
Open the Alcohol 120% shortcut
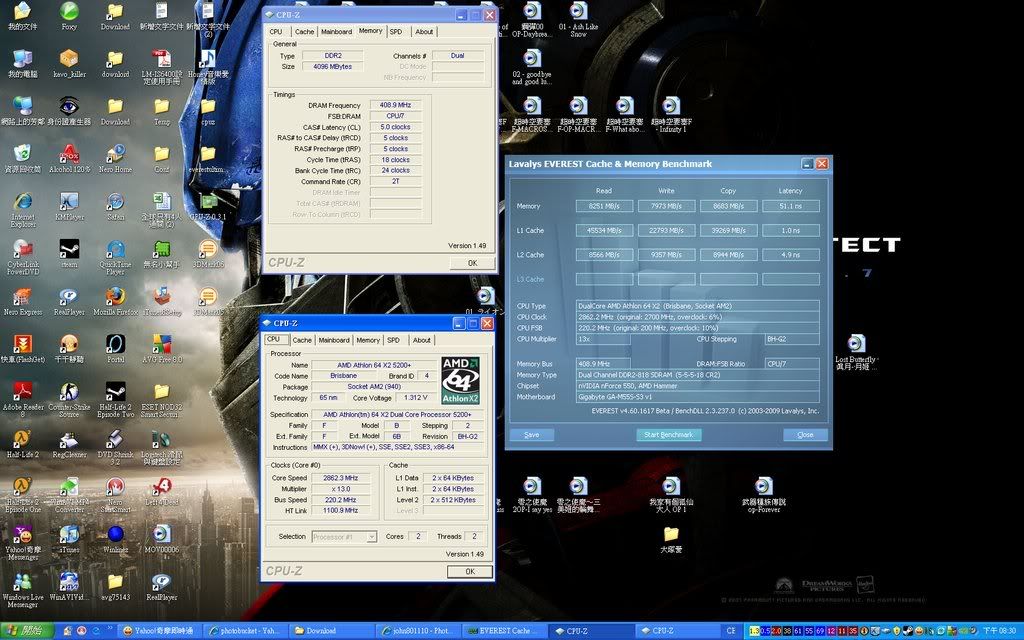click(x=69, y=159)
